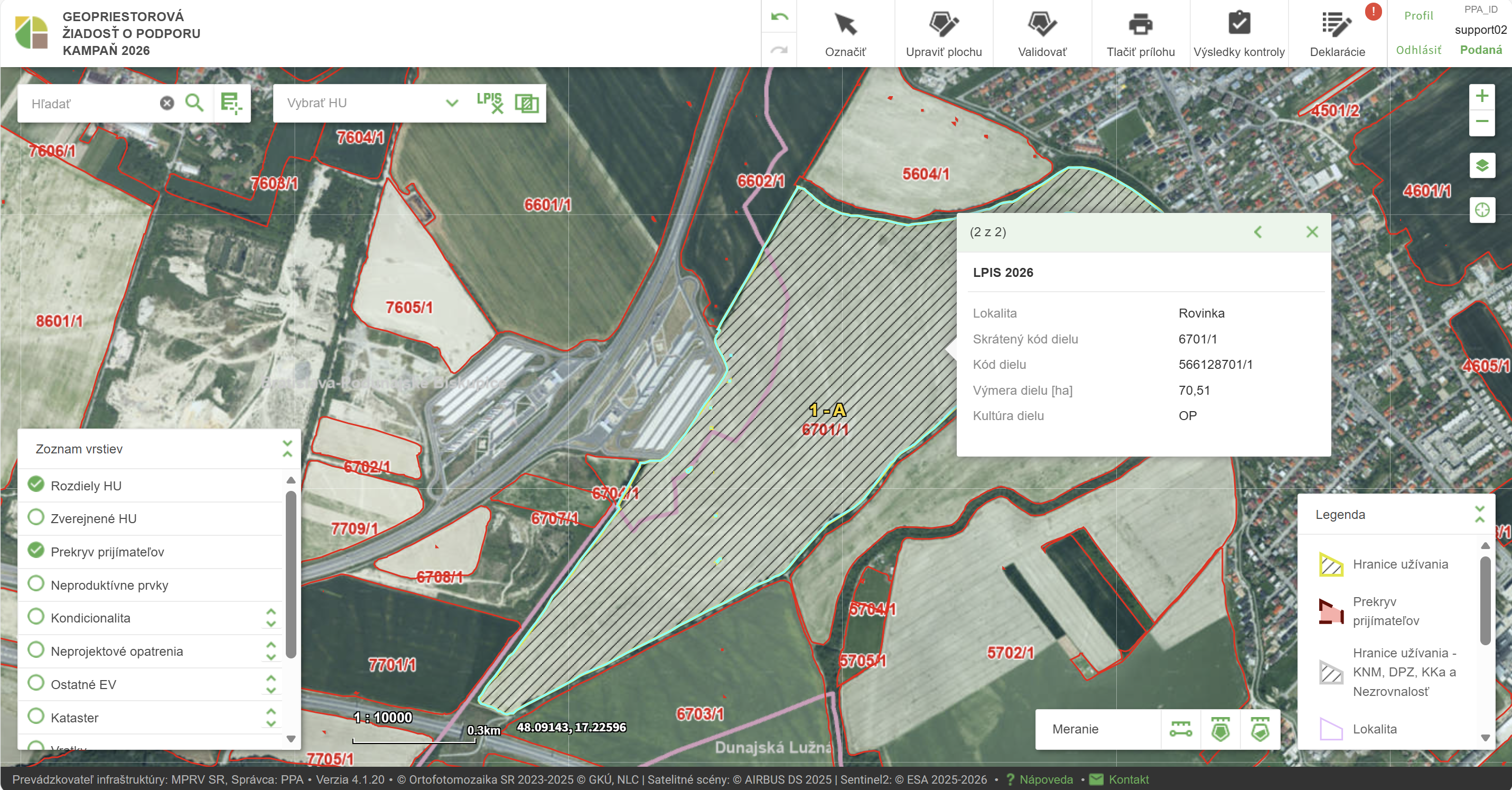Expand the Kondicionalita layer group

pos(271,617)
